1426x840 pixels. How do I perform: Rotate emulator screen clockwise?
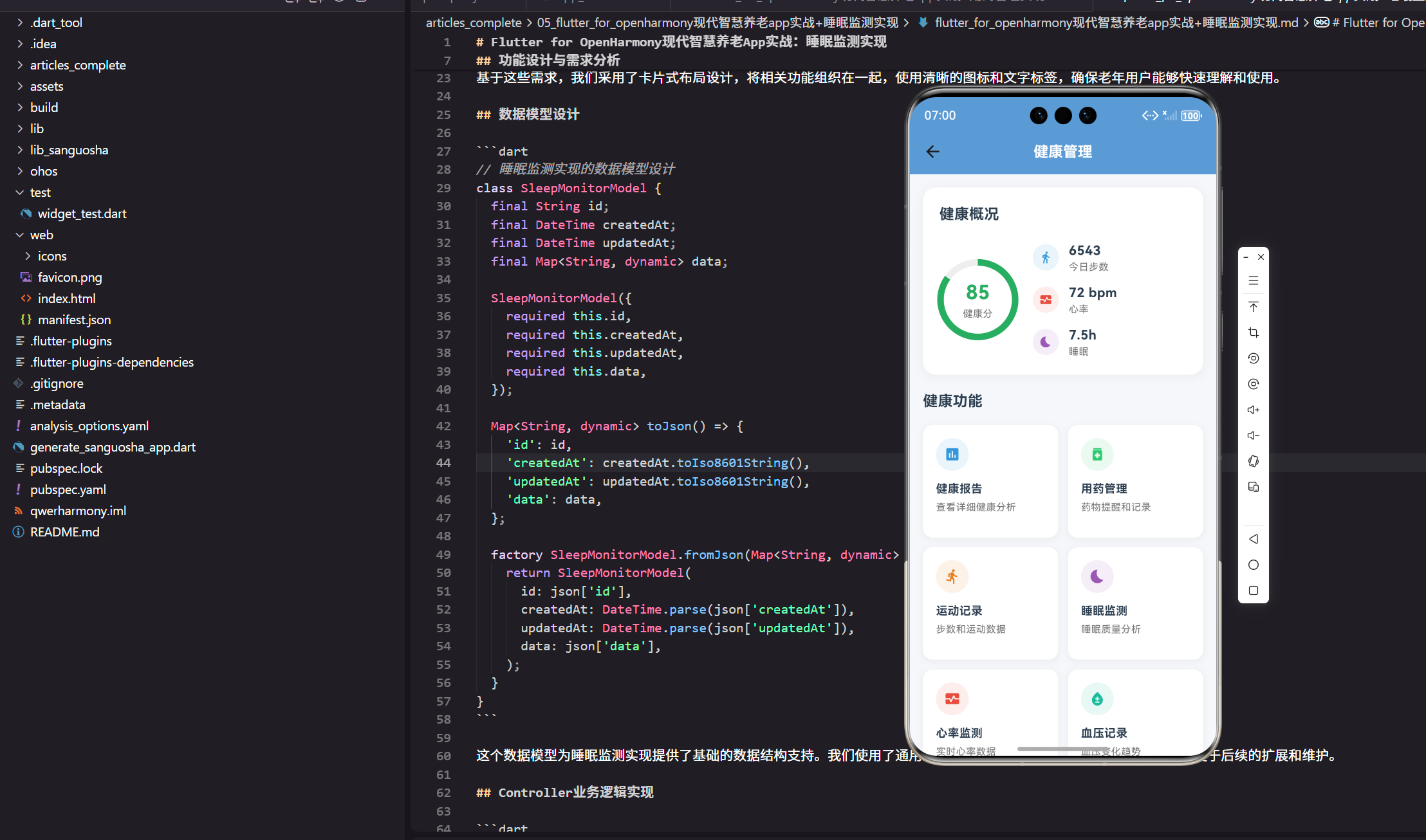(x=1253, y=384)
